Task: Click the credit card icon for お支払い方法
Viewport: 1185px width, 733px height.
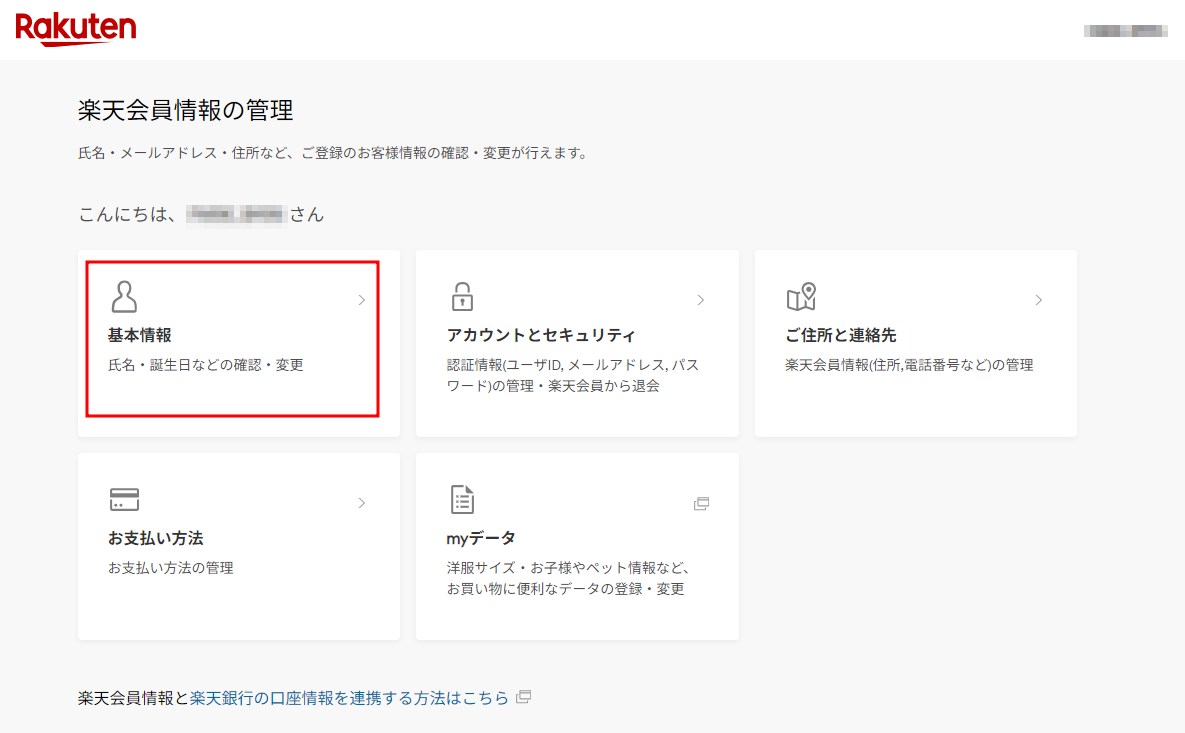Action: (x=125, y=499)
